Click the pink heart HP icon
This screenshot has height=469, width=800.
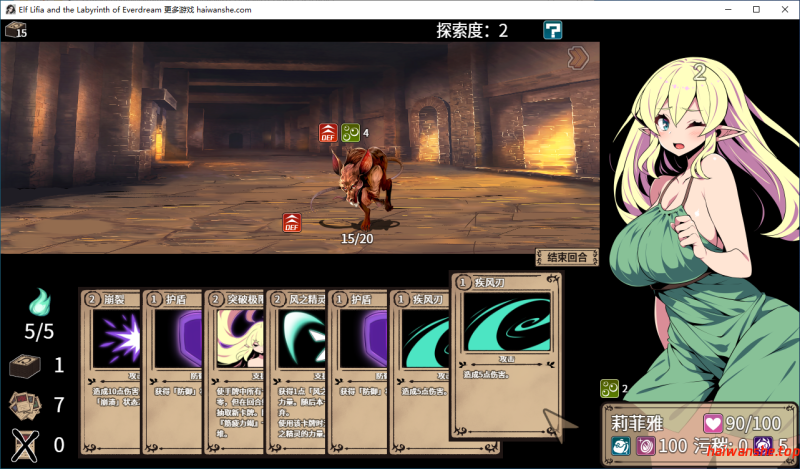tap(713, 422)
